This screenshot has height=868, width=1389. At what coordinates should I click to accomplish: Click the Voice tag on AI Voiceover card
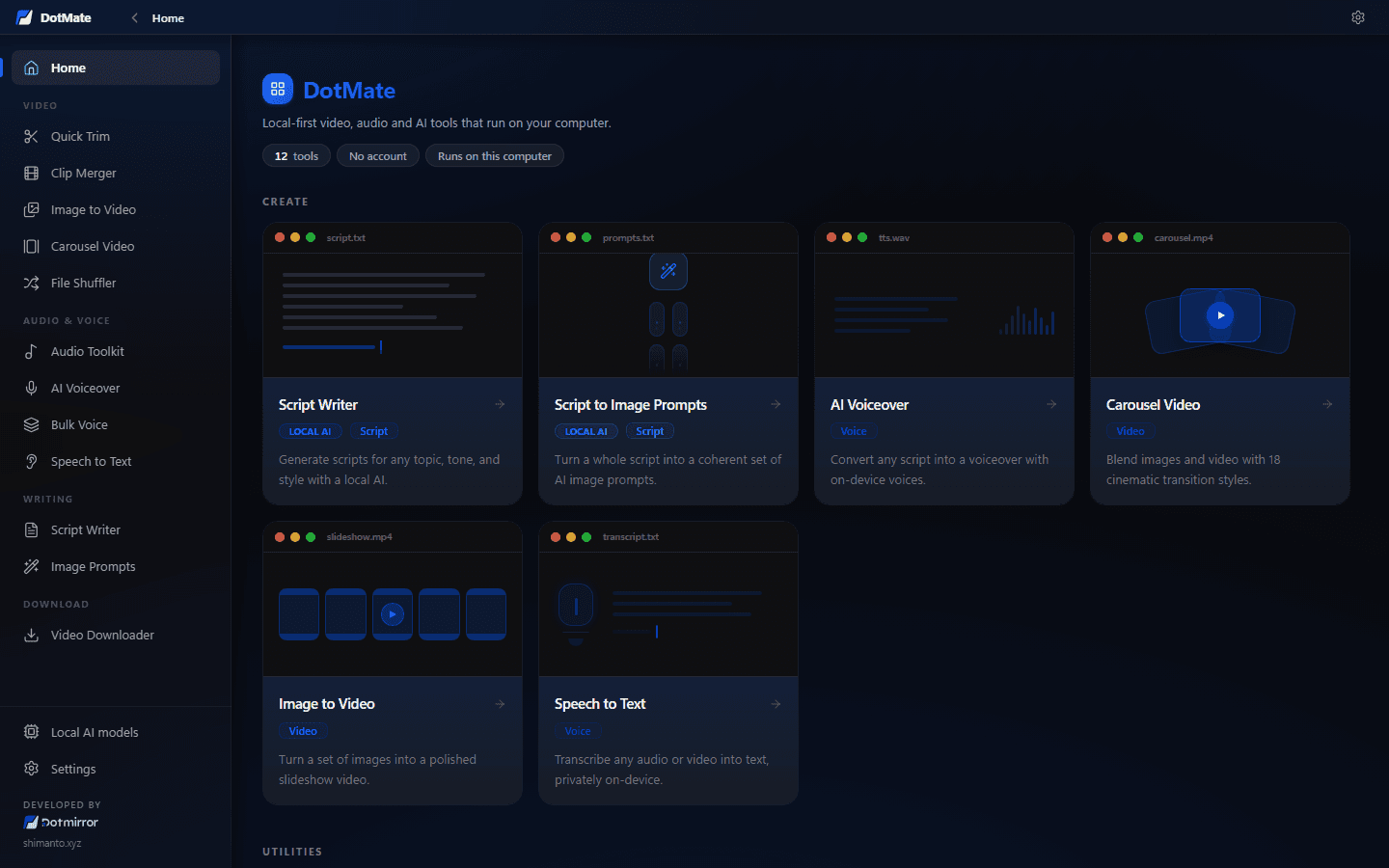click(854, 431)
